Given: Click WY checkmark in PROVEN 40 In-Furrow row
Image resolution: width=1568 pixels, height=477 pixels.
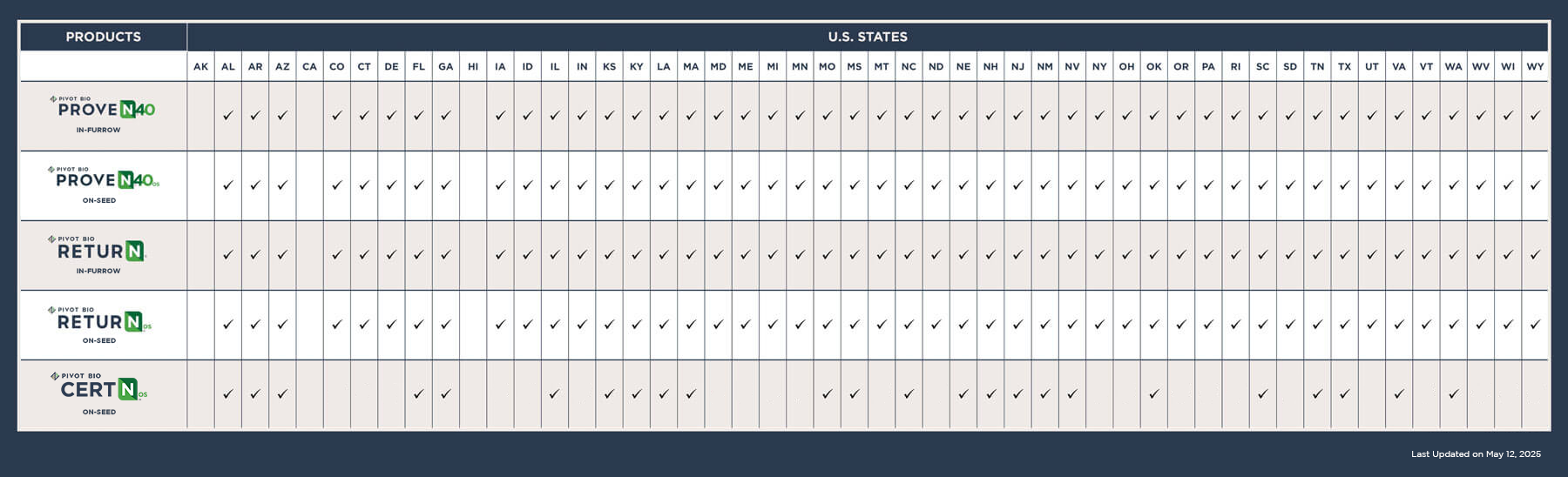Looking at the screenshot, I should (1535, 115).
